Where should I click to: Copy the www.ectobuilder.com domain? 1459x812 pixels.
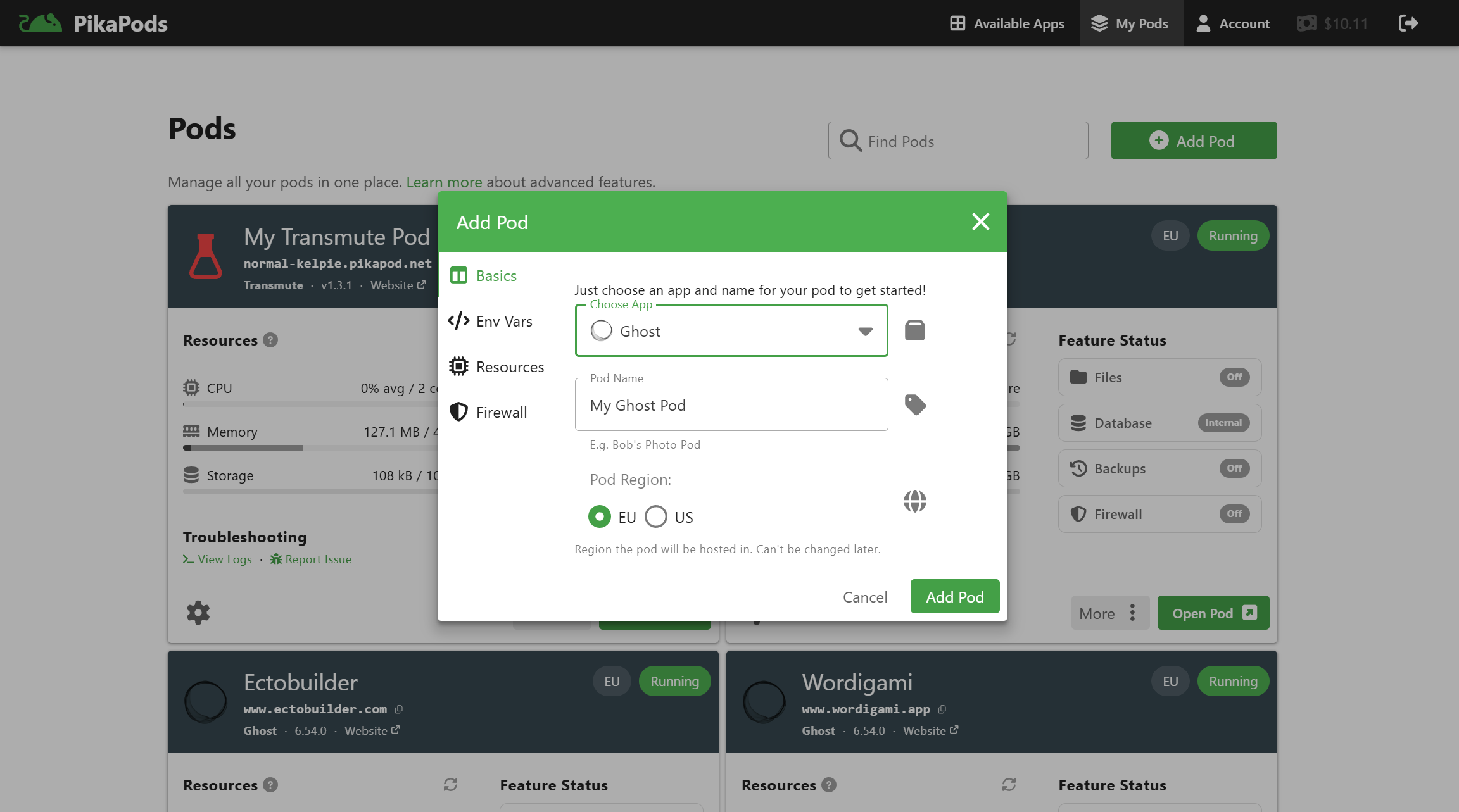[x=399, y=709]
